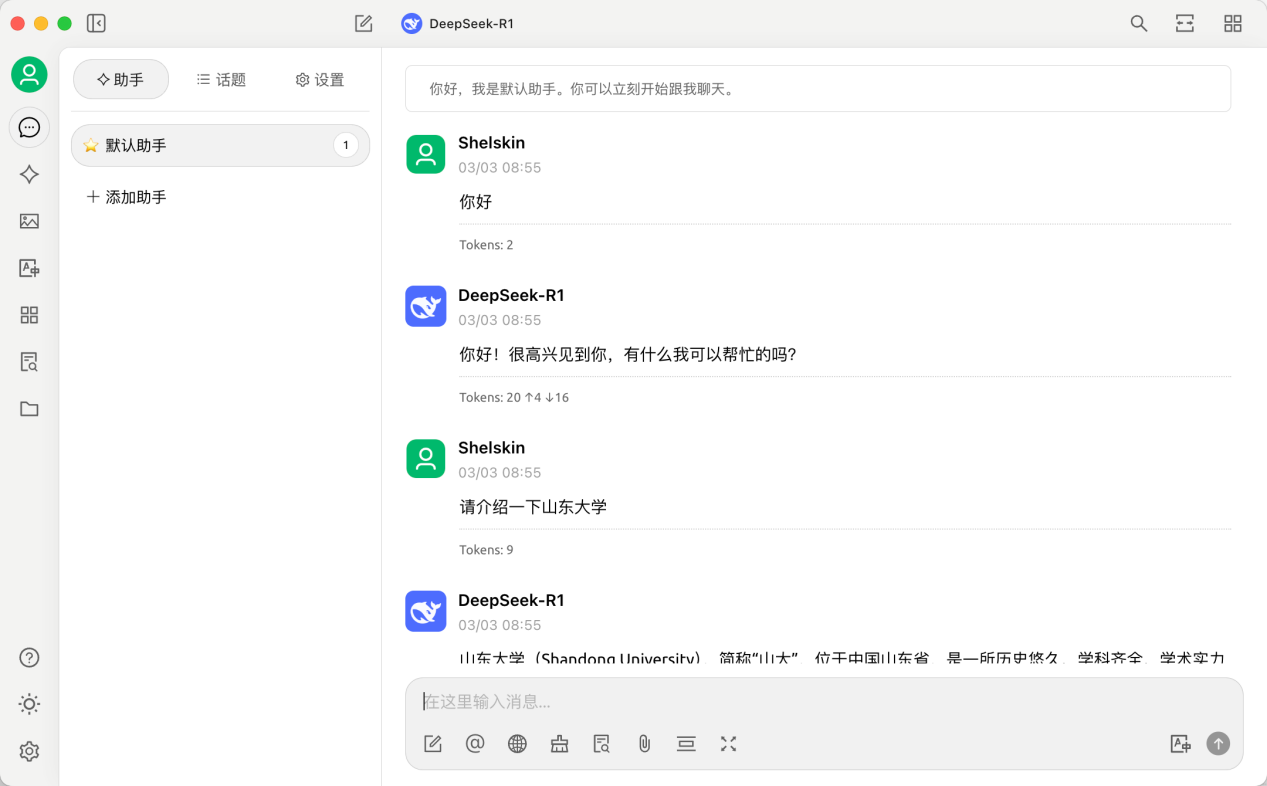This screenshot has height=786, width=1267.
Task: Open the translate page from left sidebar
Action: point(29,268)
